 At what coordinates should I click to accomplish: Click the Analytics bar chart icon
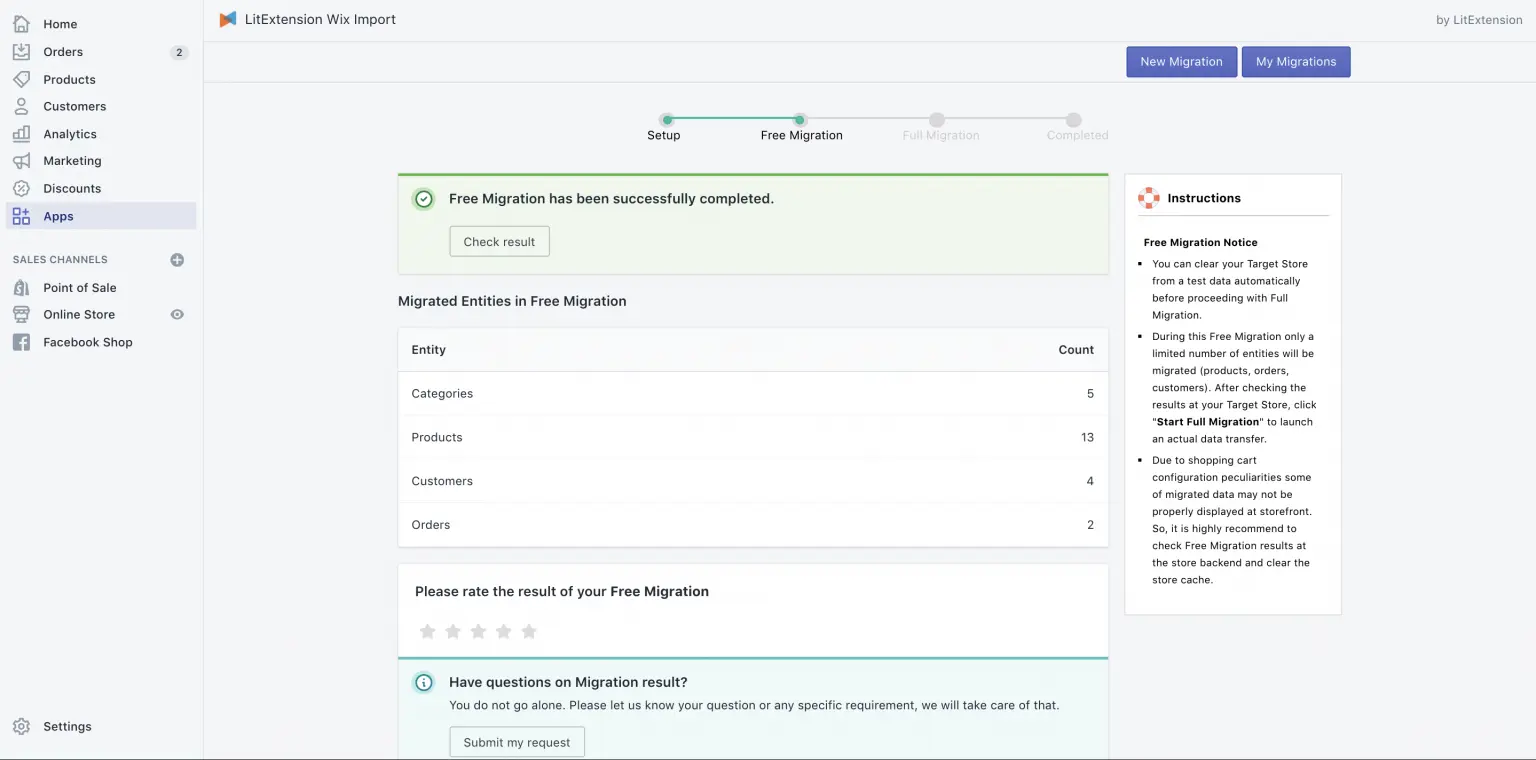click(x=21, y=134)
